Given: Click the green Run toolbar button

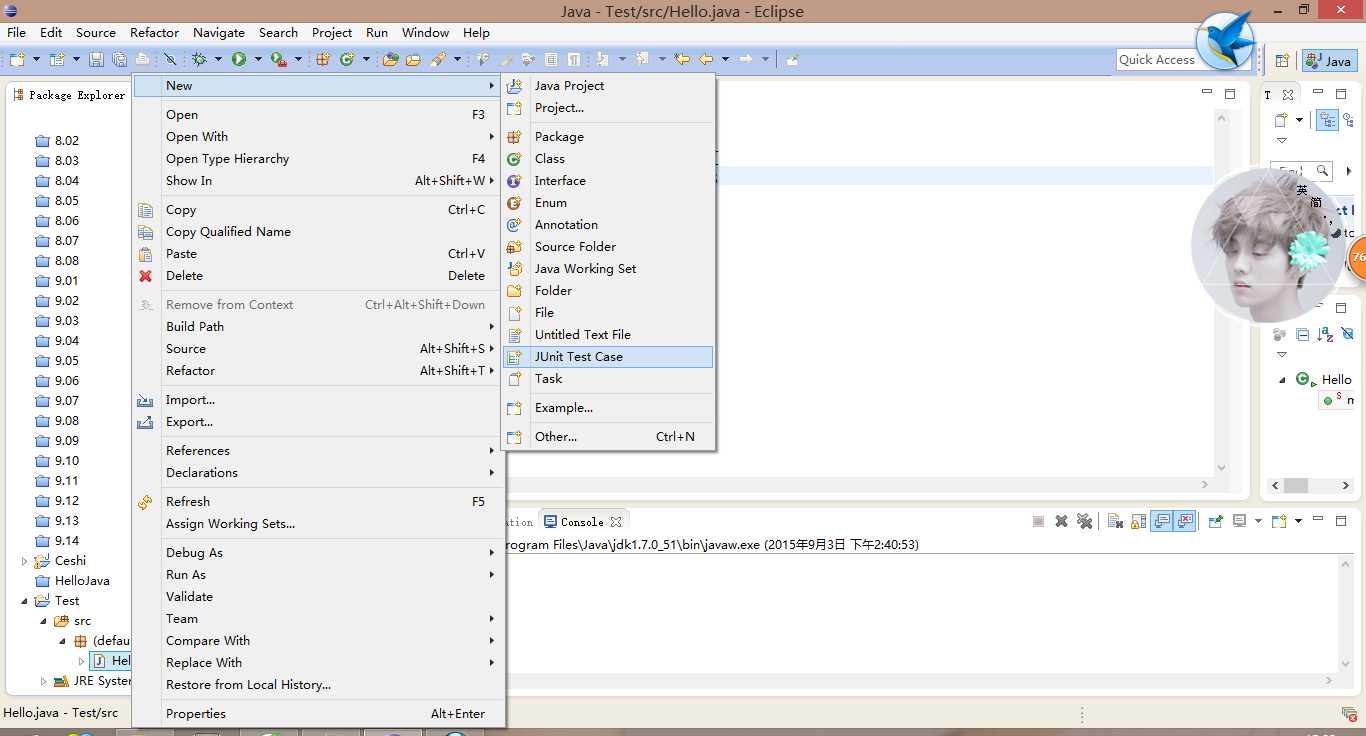Looking at the screenshot, I should click(x=239, y=60).
